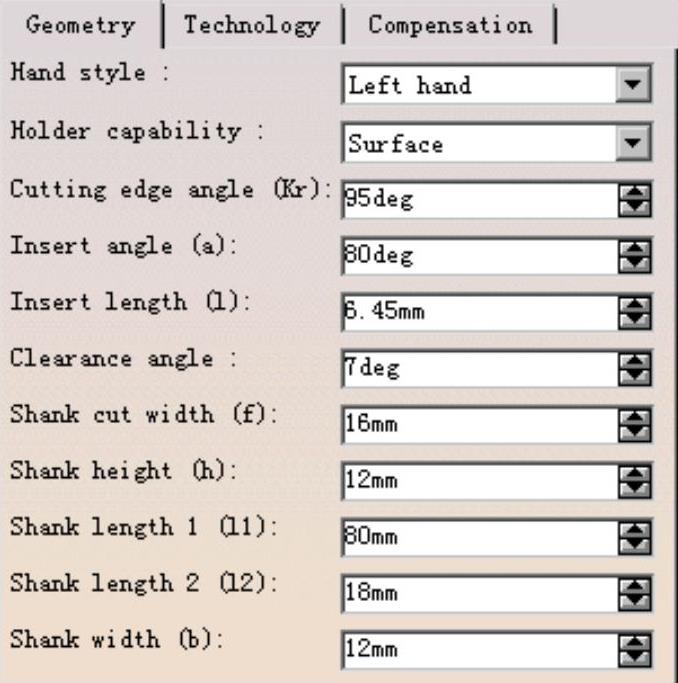Screen dimensions: 678x683
Task: Open the Holder capability dropdown
Action: [x=632, y=144]
